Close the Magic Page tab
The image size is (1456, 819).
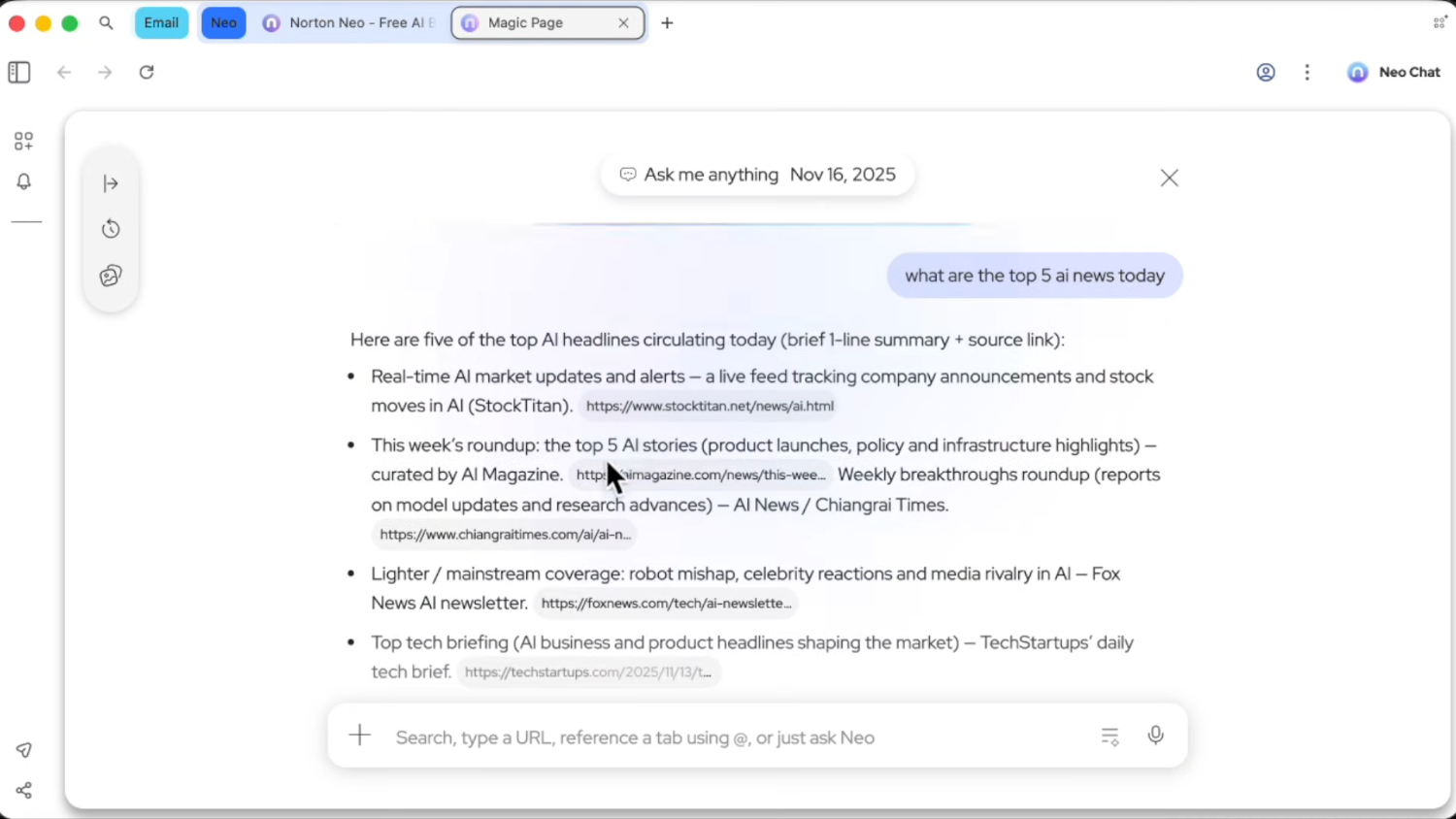point(624,23)
